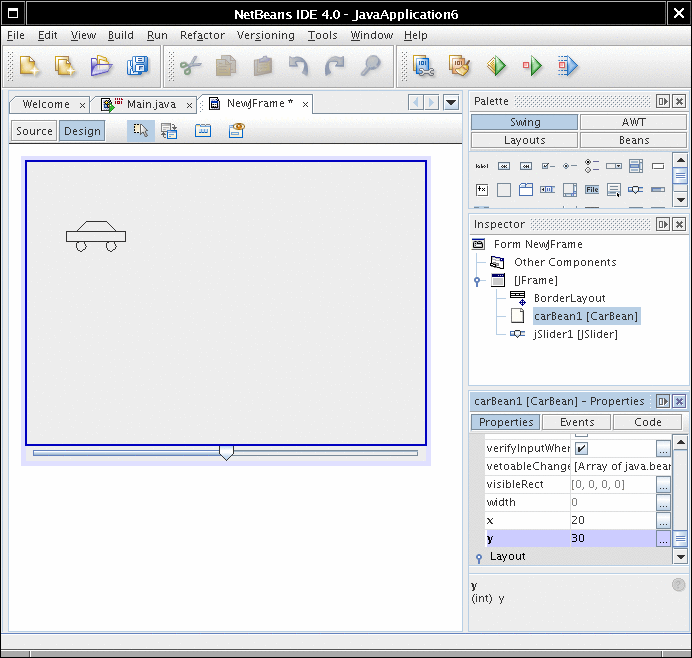The height and width of the screenshot is (658, 692).
Task: Collapse the [JFrame] tree node
Action: (x=478, y=281)
